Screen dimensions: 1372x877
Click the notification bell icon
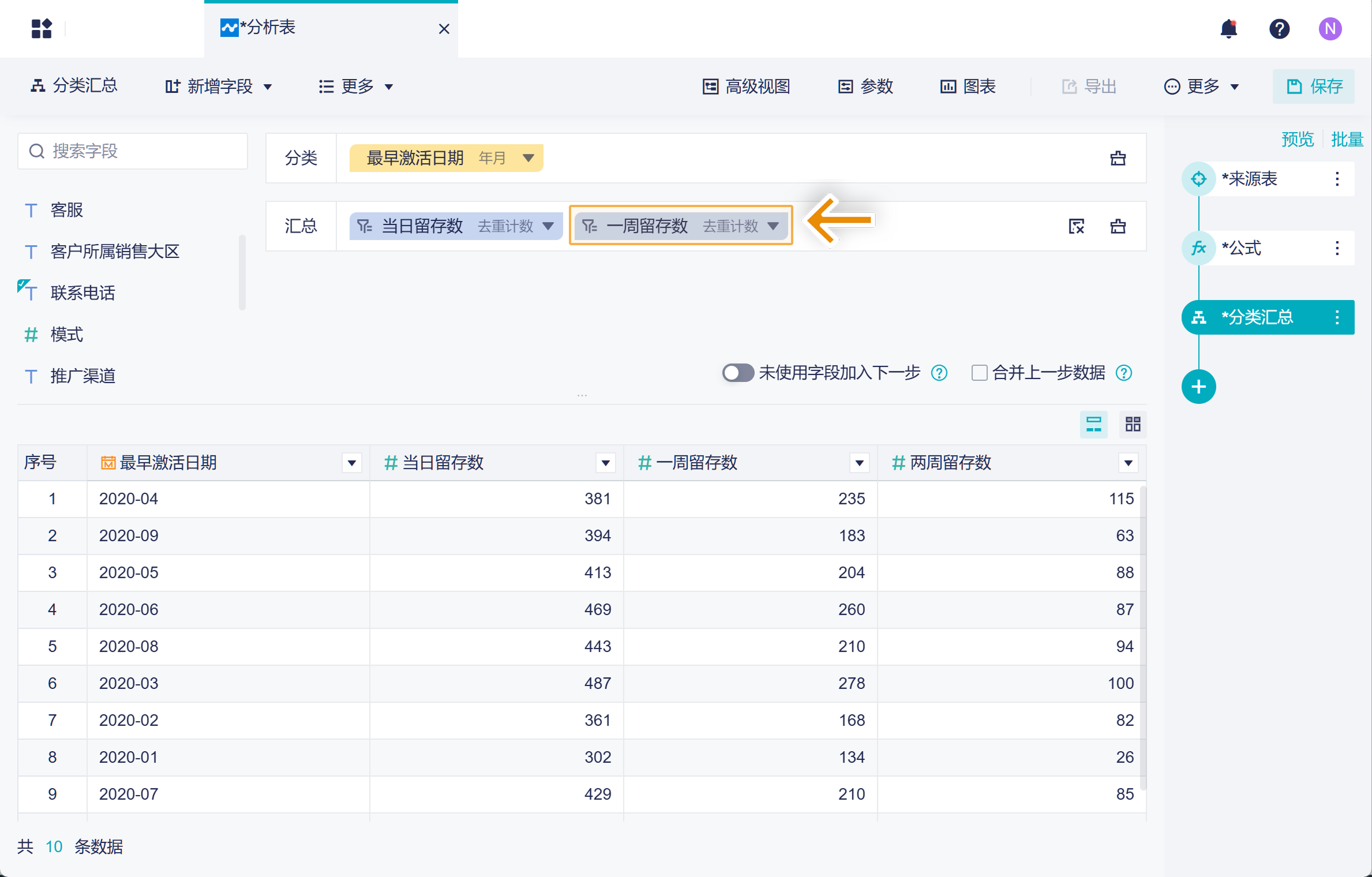click(1228, 29)
